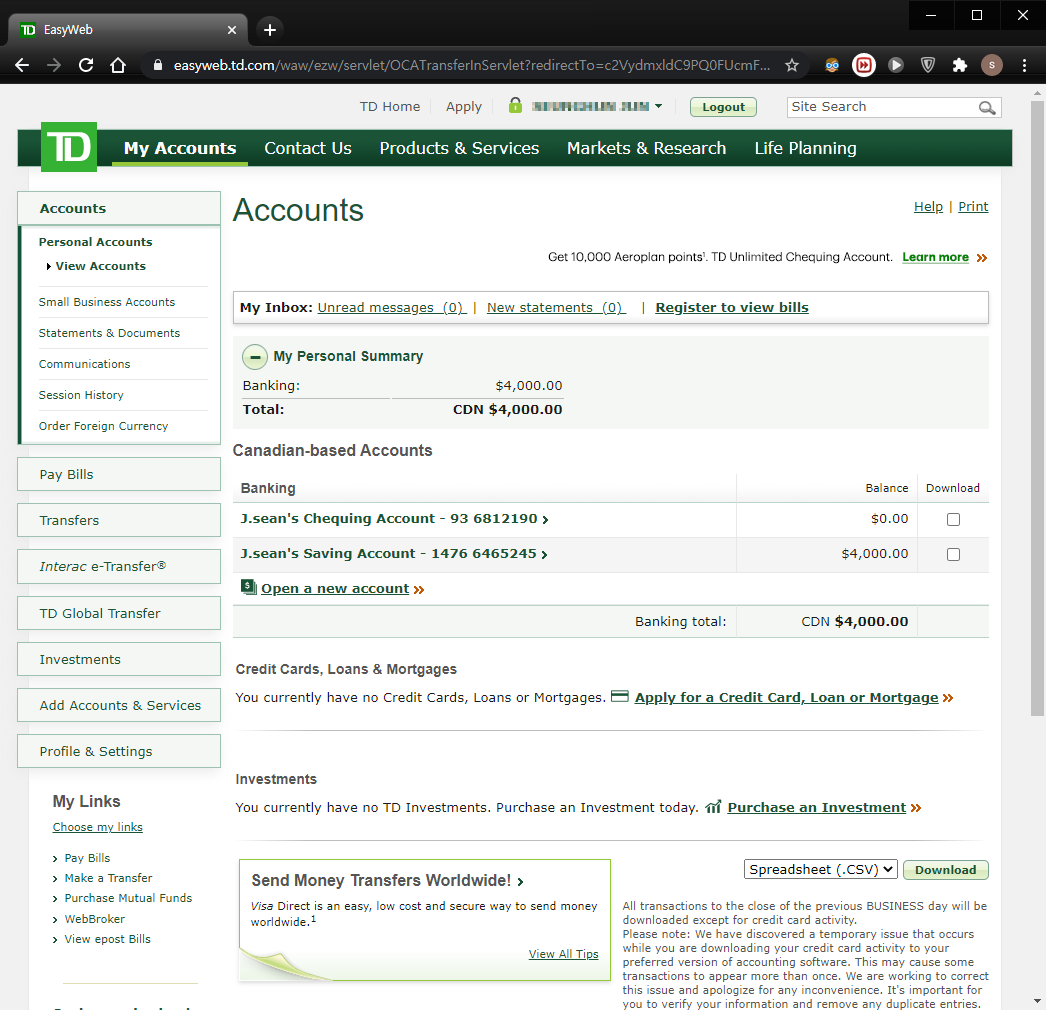Open the shield extension icon
Screen dimensions: 1046x1010
click(928, 65)
